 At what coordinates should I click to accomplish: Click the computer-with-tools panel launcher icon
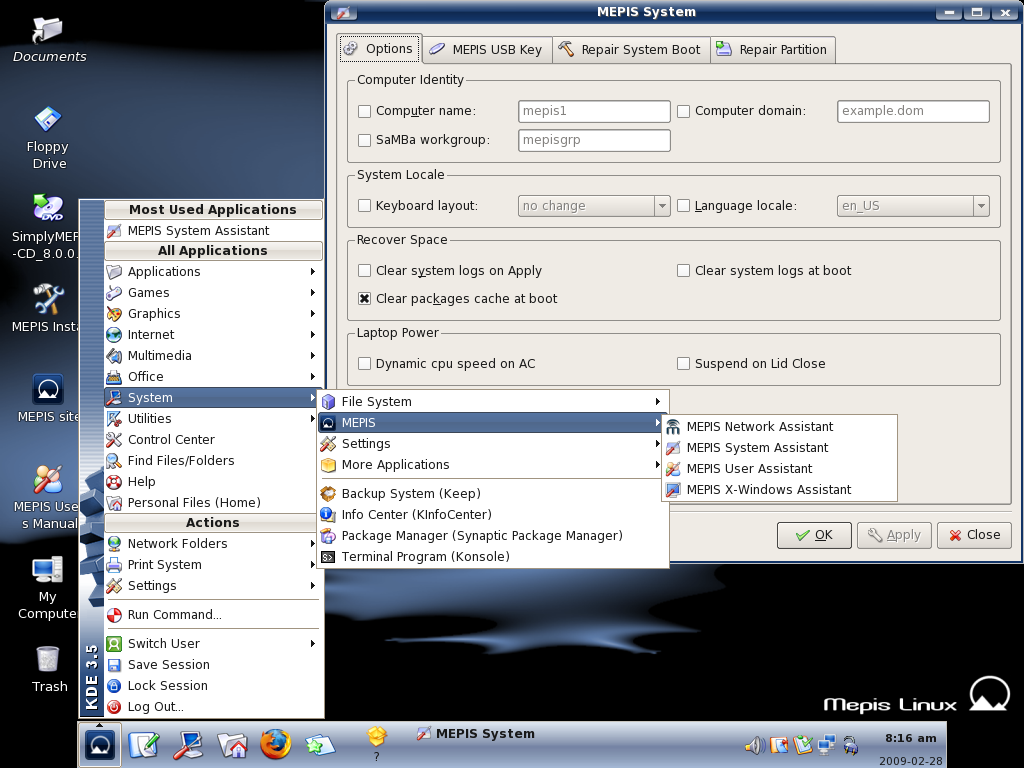click(x=188, y=744)
